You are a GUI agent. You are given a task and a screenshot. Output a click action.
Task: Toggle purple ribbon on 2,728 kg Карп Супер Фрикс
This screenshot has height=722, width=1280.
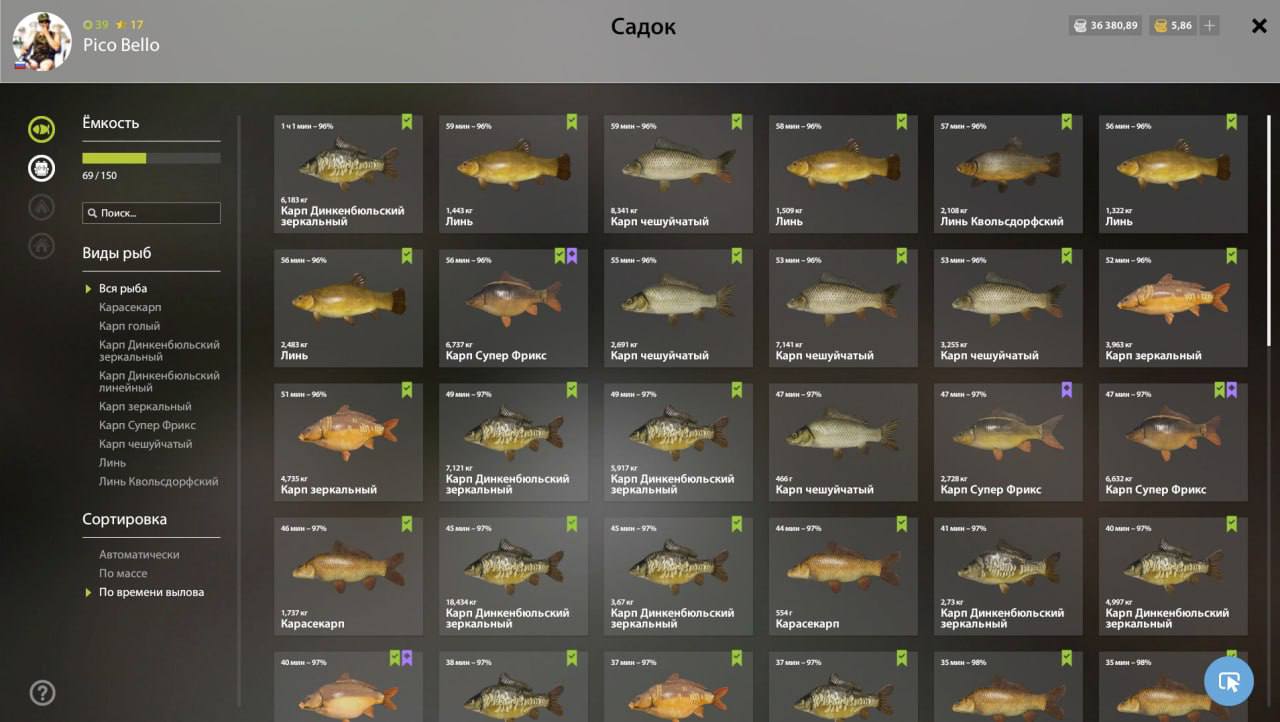coord(1066,390)
